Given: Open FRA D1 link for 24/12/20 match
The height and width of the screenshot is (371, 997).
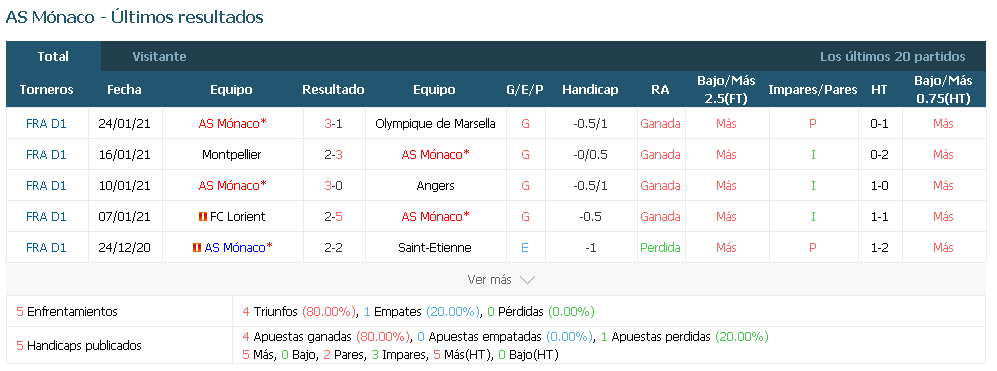Looking at the screenshot, I should click(46, 248).
